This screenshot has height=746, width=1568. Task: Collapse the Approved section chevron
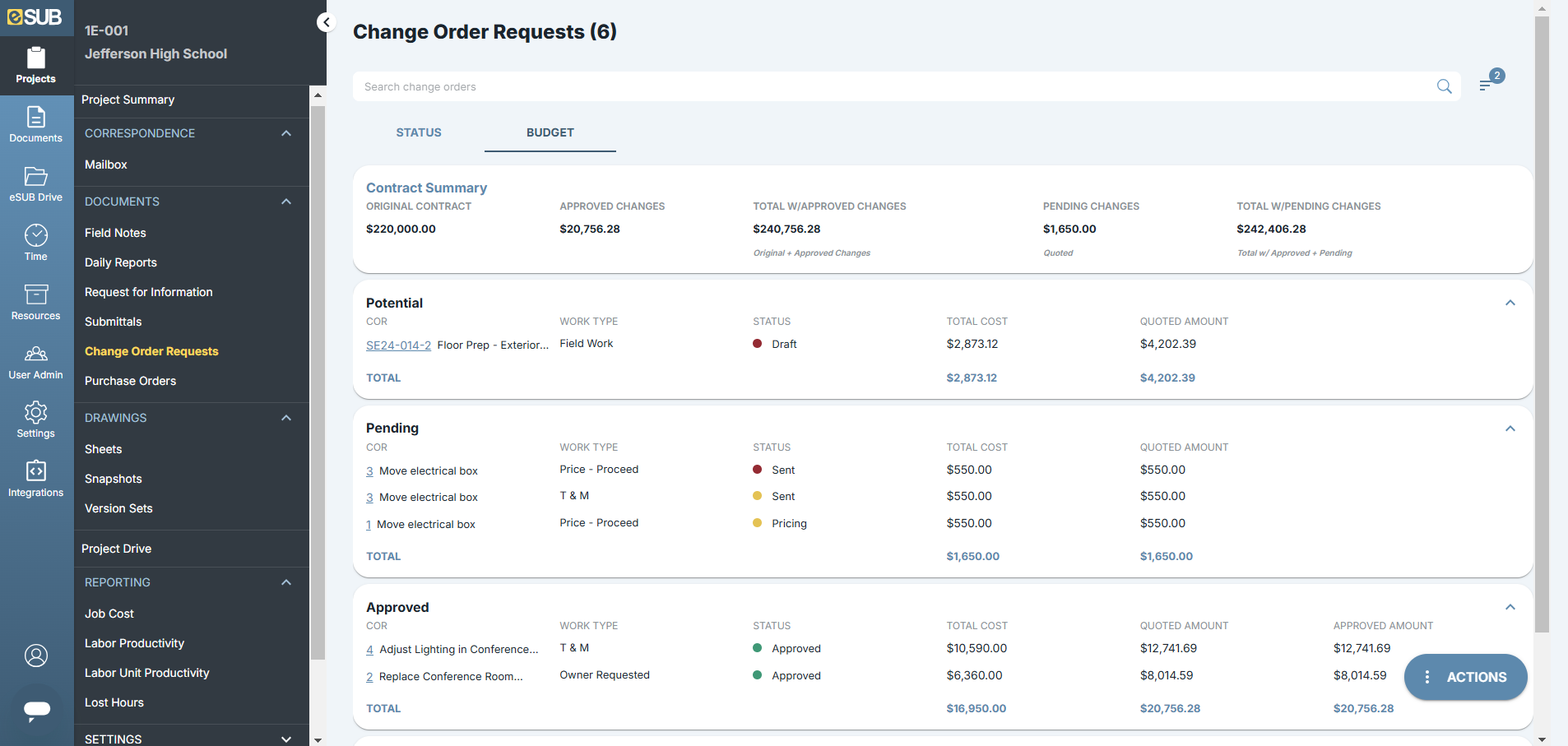pos(1510,607)
